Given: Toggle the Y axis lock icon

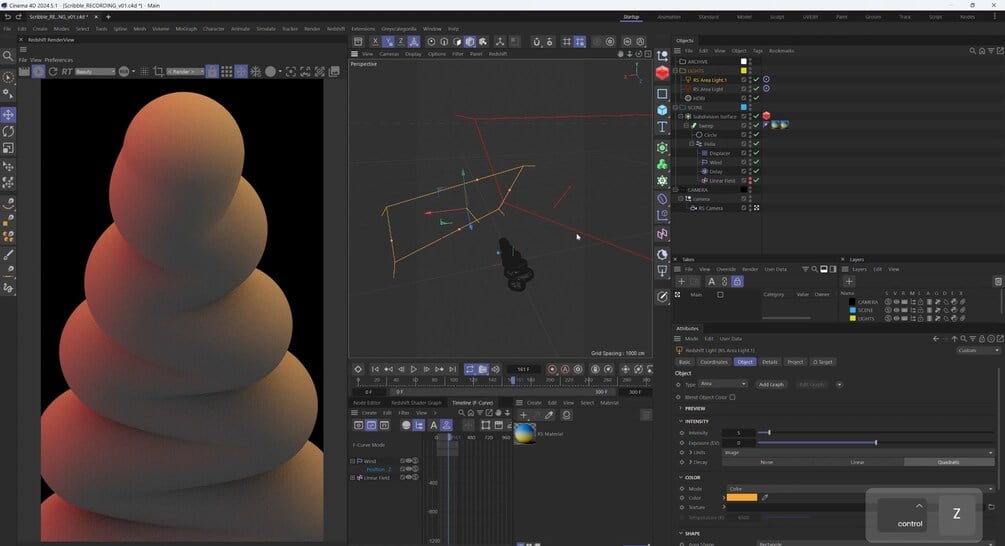Looking at the screenshot, I should pyautogui.click(x=388, y=42).
